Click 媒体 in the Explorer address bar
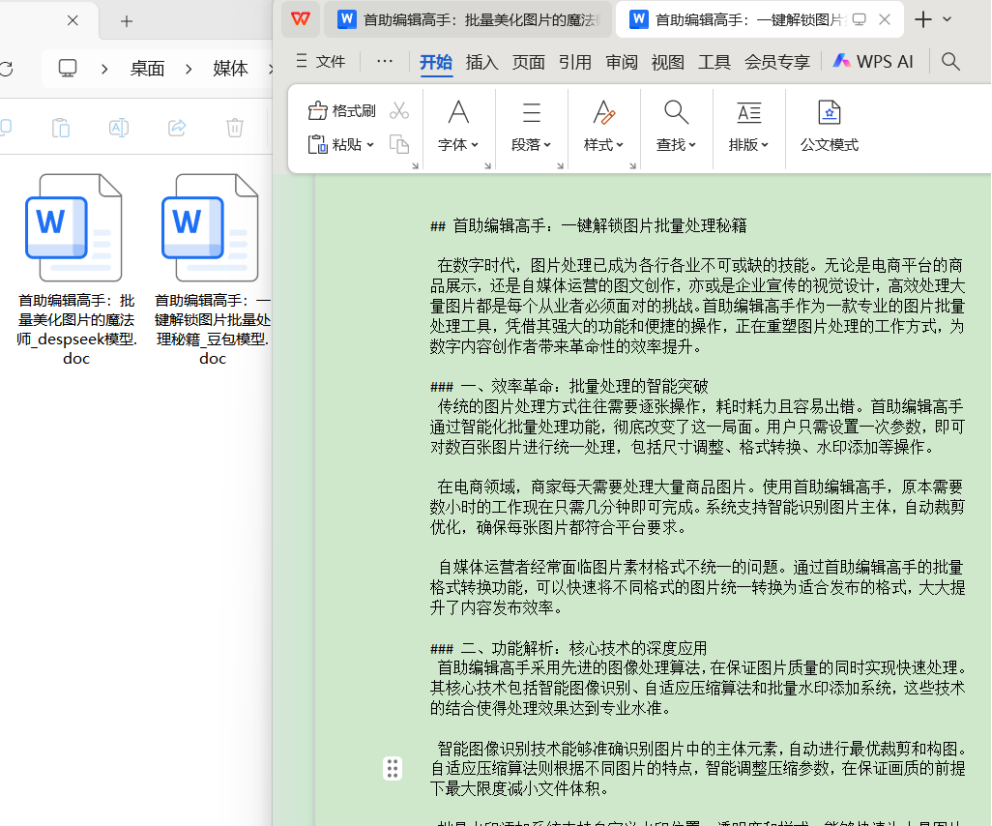Screen dimensions: 992x826 [230, 68]
